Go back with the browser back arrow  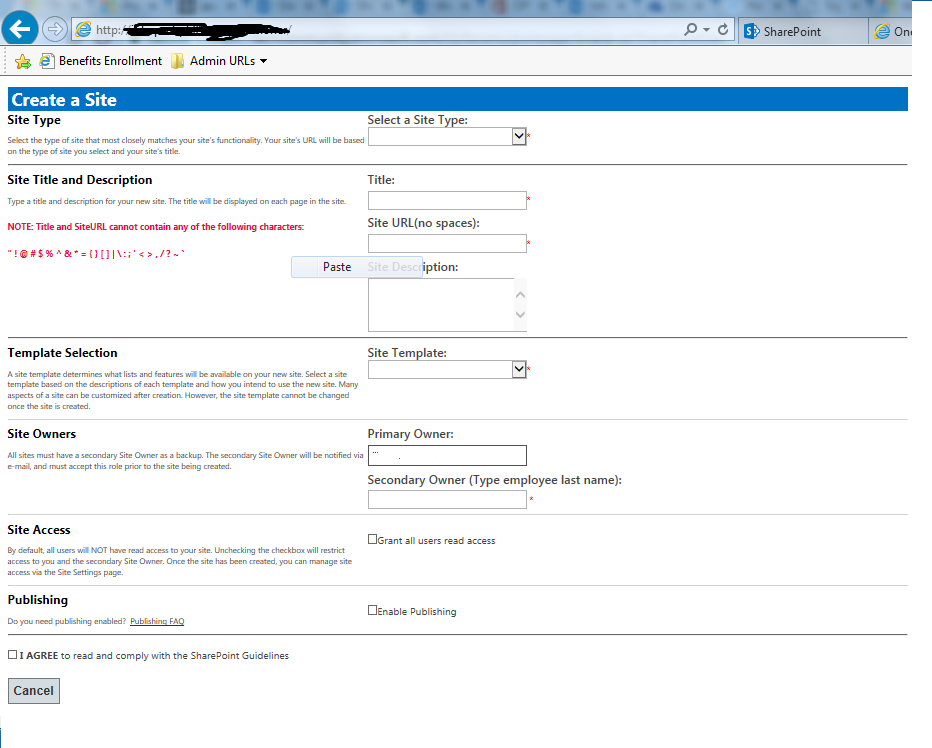pos(20,29)
